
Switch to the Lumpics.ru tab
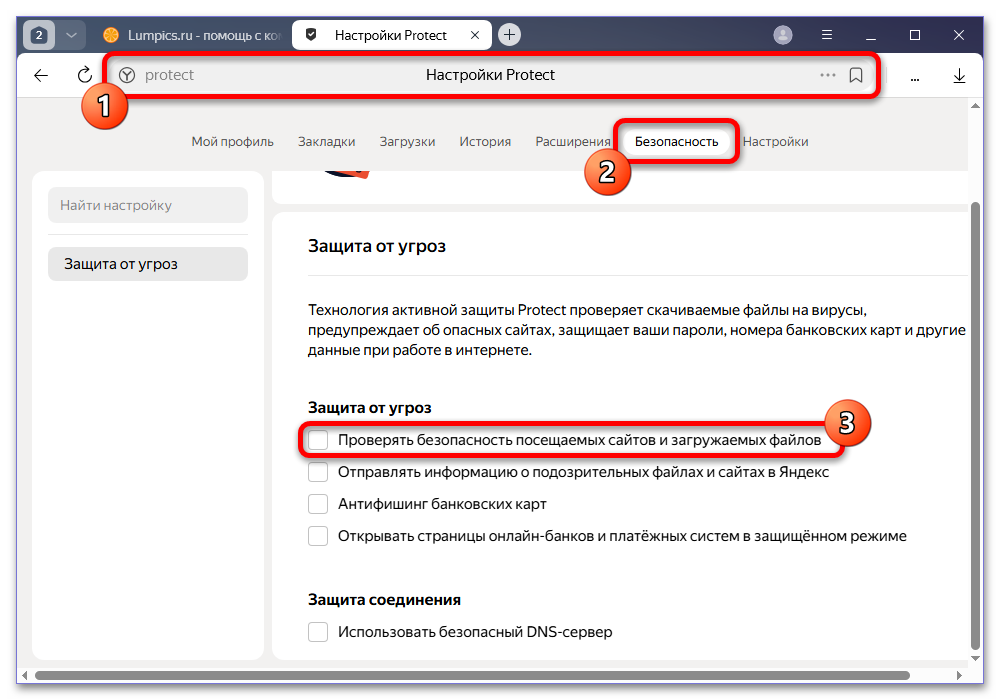point(191,35)
